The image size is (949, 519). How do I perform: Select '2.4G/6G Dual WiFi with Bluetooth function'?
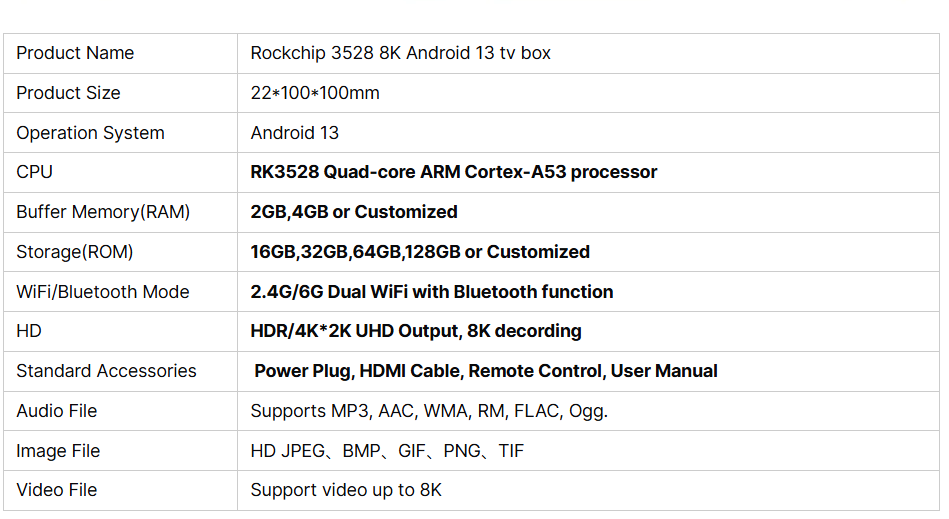[x=431, y=292]
